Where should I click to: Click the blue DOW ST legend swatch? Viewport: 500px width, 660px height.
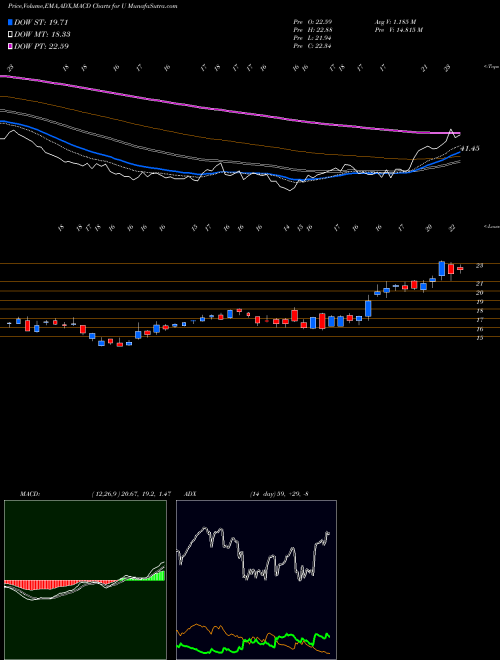11,22
